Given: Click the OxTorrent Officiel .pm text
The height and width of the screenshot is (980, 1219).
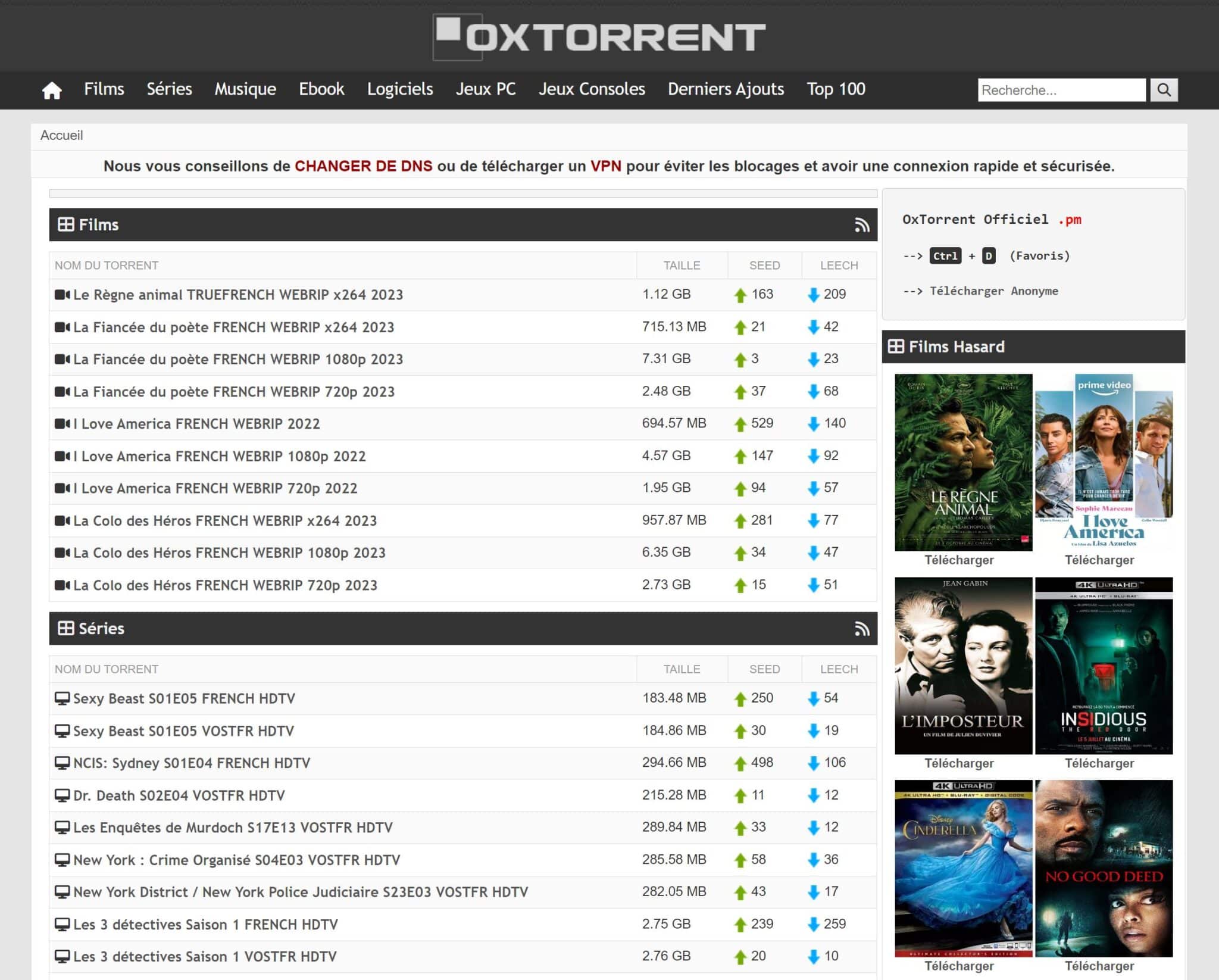Looking at the screenshot, I should pos(992,220).
